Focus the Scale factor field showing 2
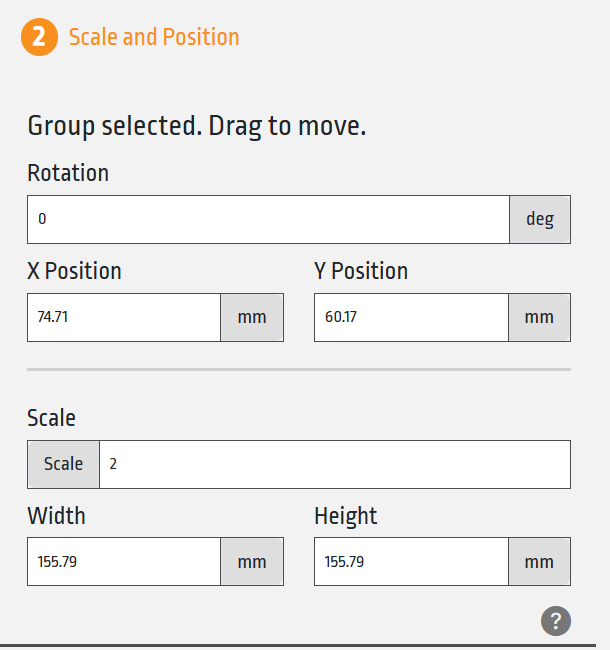The image size is (610, 650). coord(335,464)
